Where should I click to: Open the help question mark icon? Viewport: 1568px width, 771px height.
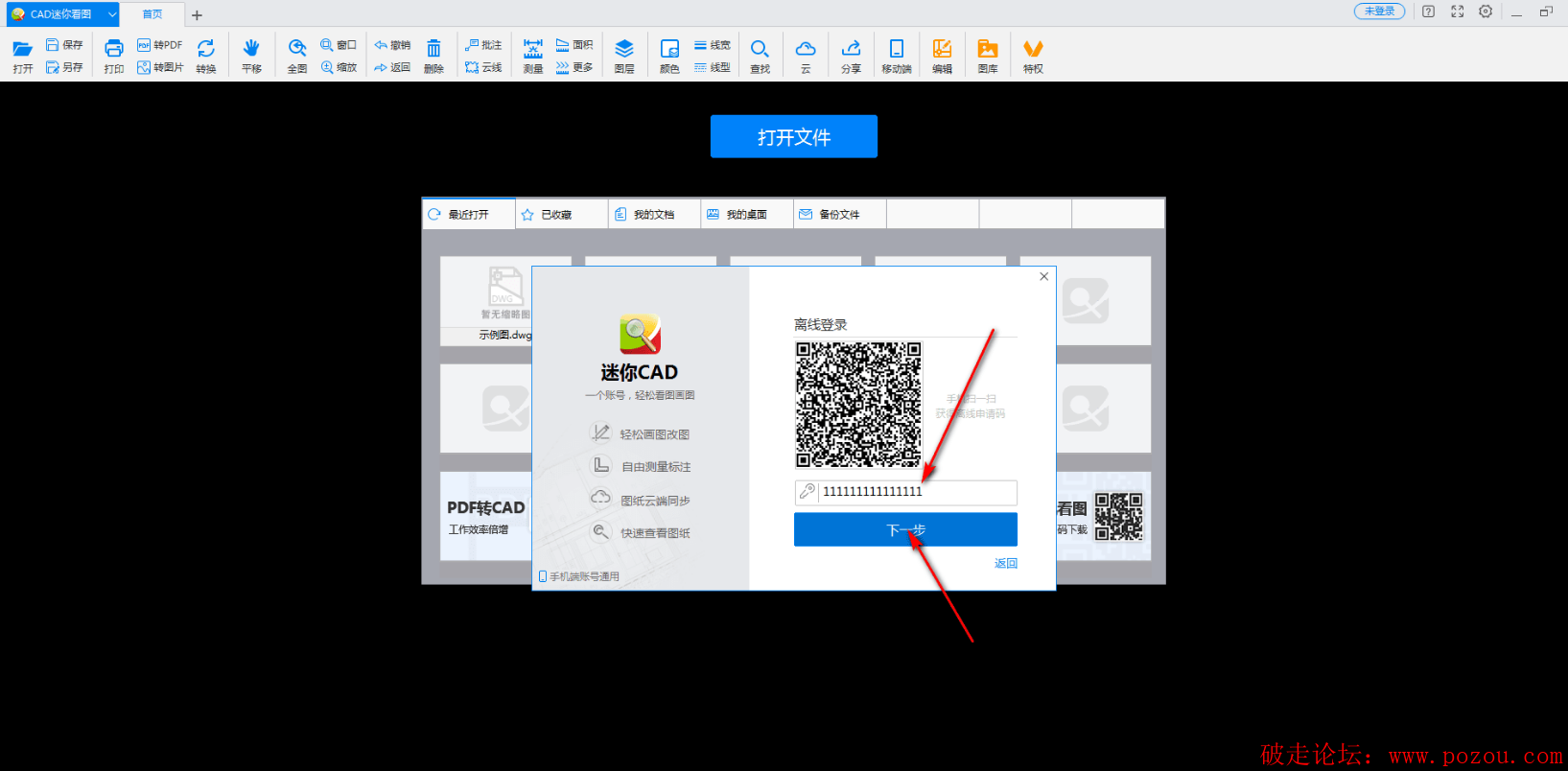click(1428, 12)
